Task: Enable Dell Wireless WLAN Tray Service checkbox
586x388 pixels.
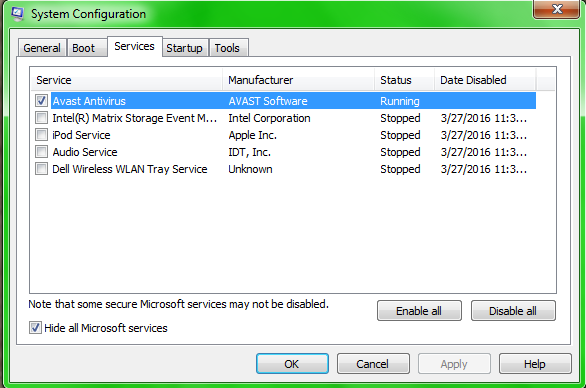Action: point(41,169)
